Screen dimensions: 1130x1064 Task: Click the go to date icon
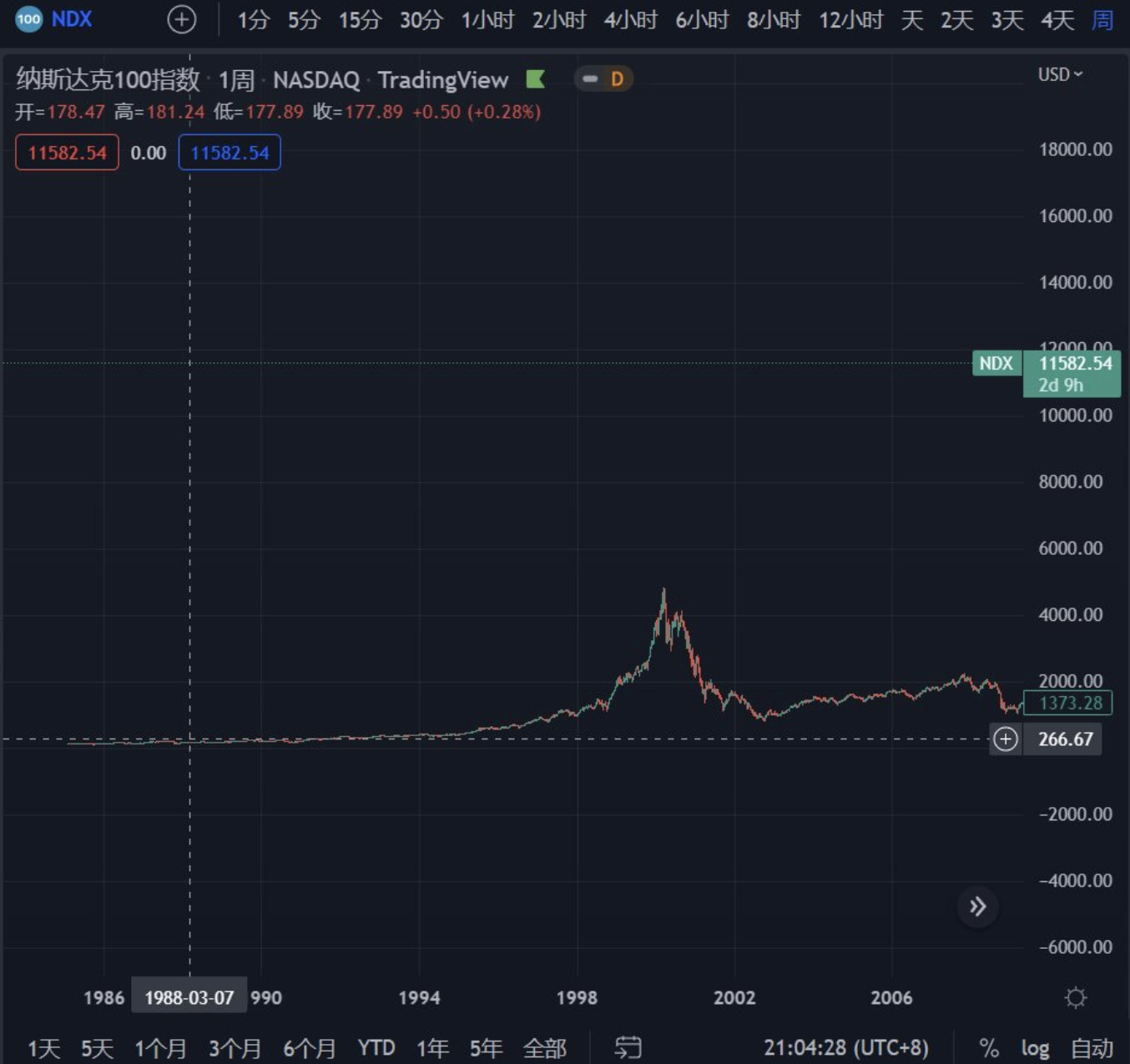pos(628,1047)
